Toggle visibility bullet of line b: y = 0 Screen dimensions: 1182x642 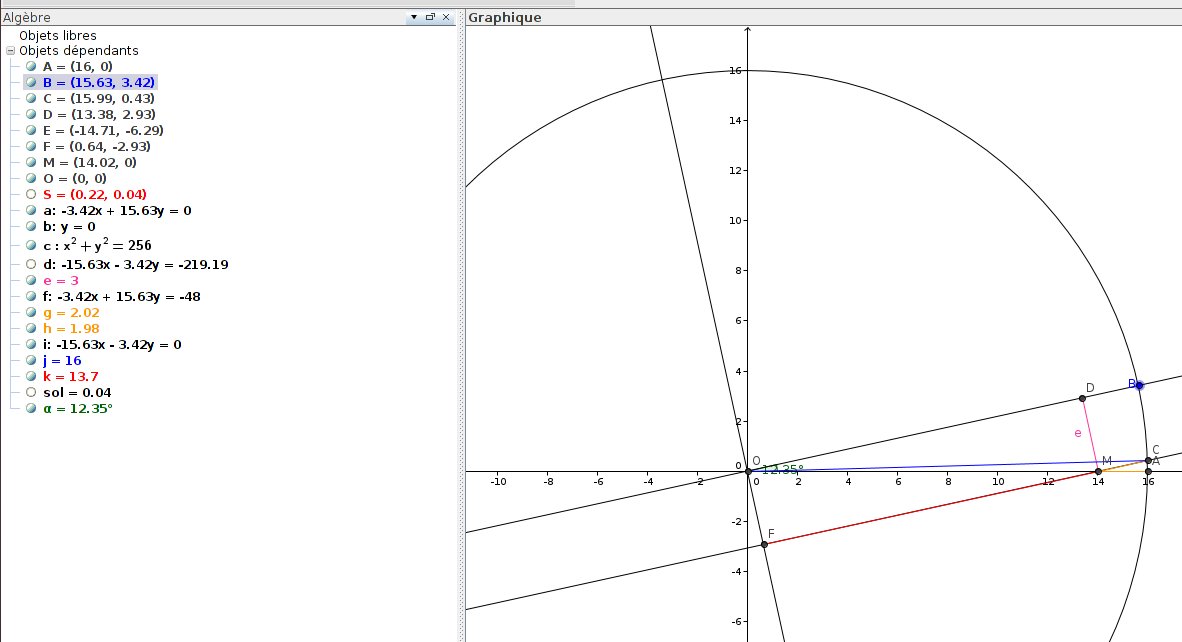(31, 226)
